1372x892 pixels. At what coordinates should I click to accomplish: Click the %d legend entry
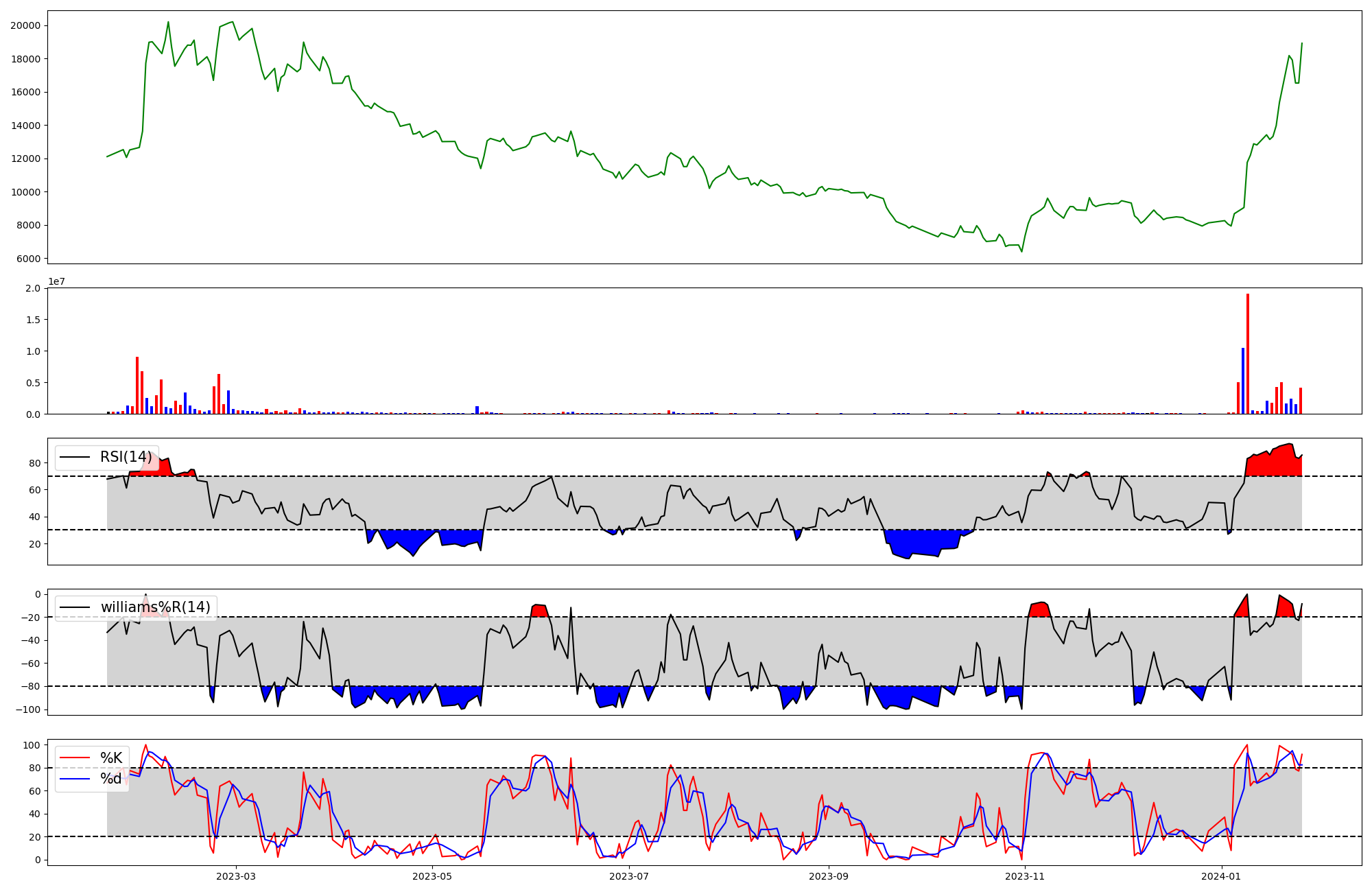tap(111, 779)
